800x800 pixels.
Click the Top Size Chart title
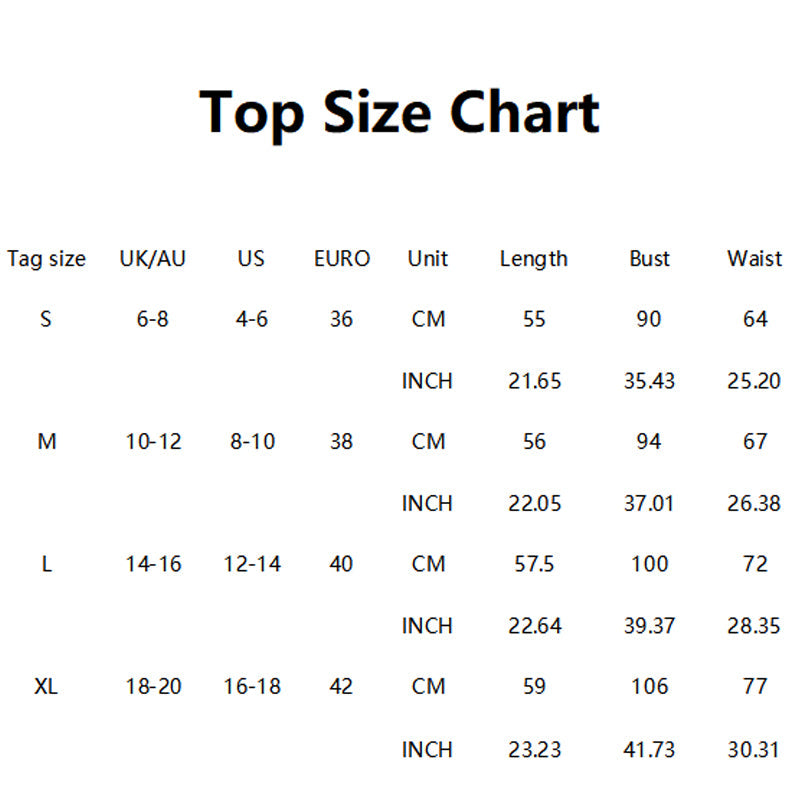399,114
